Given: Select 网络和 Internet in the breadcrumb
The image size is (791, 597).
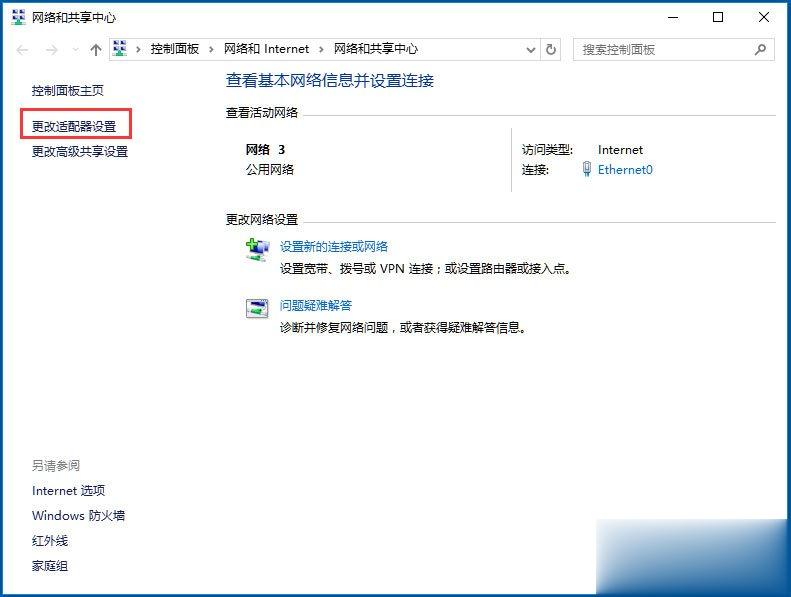Looking at the screenshot, I should tap(266, 49).
